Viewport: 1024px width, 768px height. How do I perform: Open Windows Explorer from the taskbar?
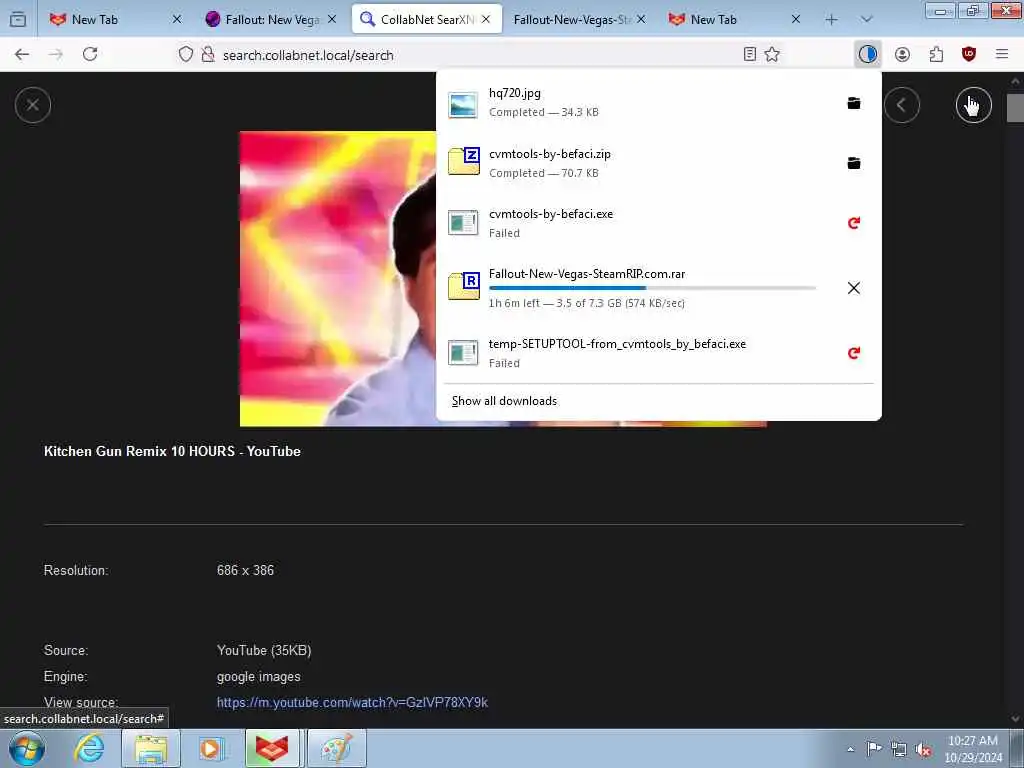151,749
